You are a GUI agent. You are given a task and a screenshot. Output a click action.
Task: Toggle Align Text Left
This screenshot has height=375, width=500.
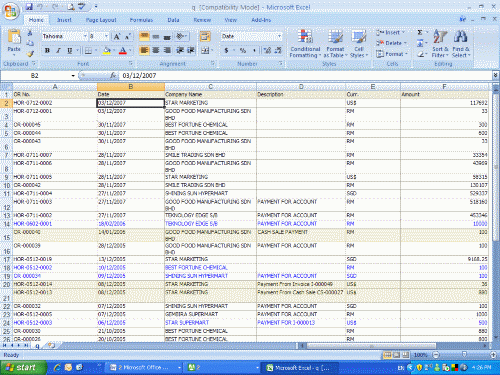pos(144,50)
